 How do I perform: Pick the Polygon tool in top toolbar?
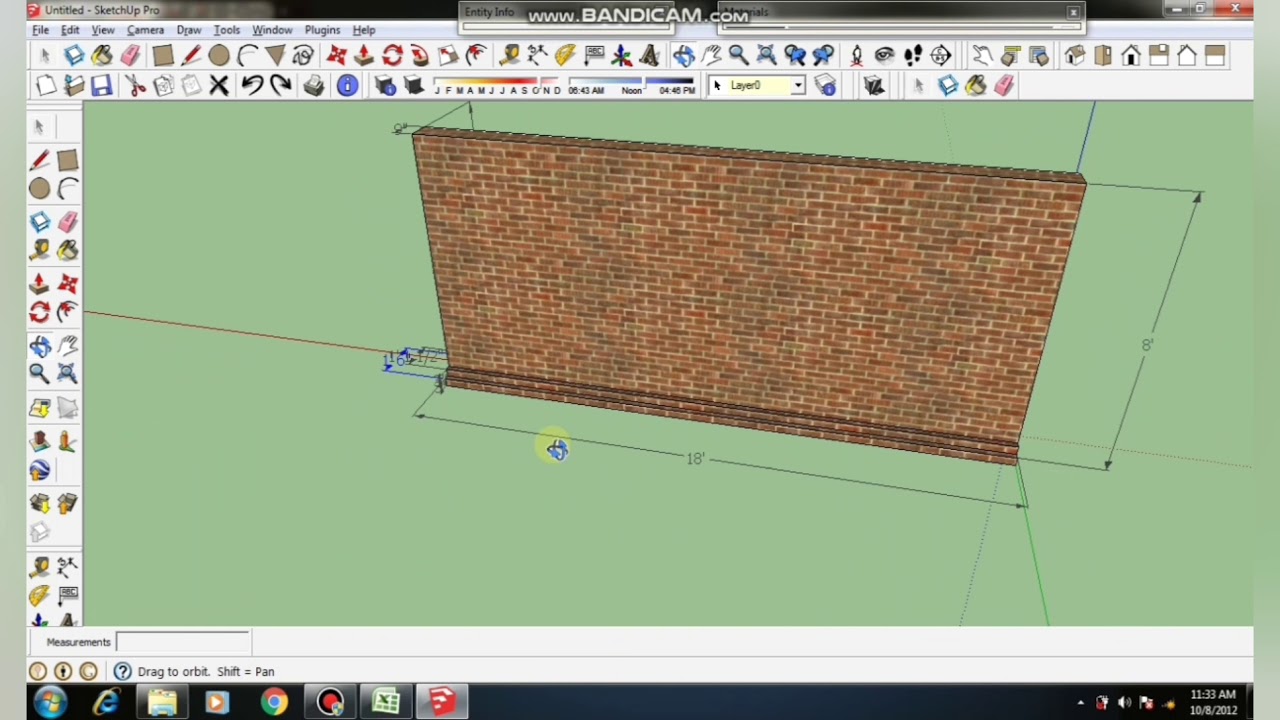(275, 56)
